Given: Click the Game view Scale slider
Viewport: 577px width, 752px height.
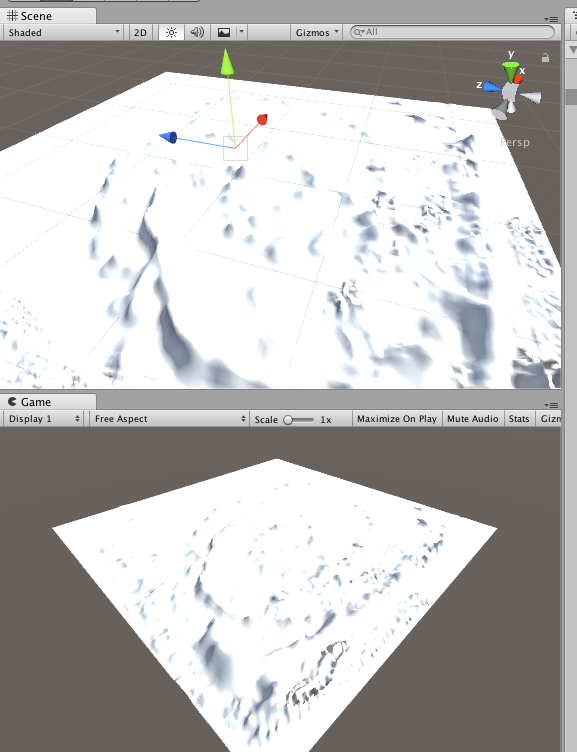Looking at the screenshot, I should click(x=298, y=420).
